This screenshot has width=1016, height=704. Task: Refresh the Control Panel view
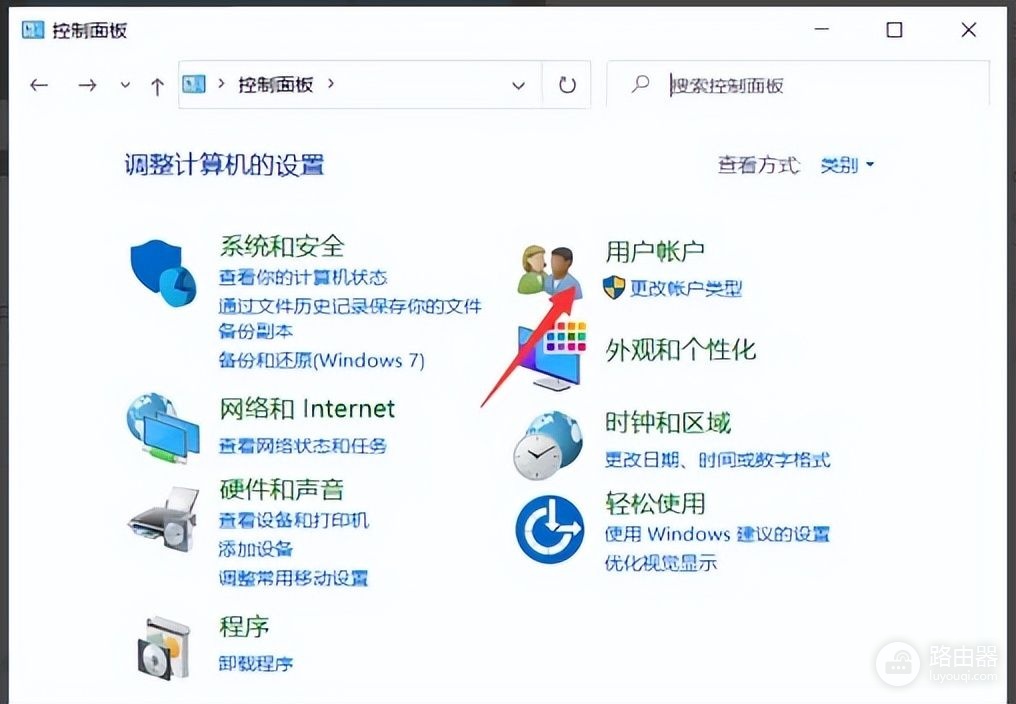click(x=567, y=85)
